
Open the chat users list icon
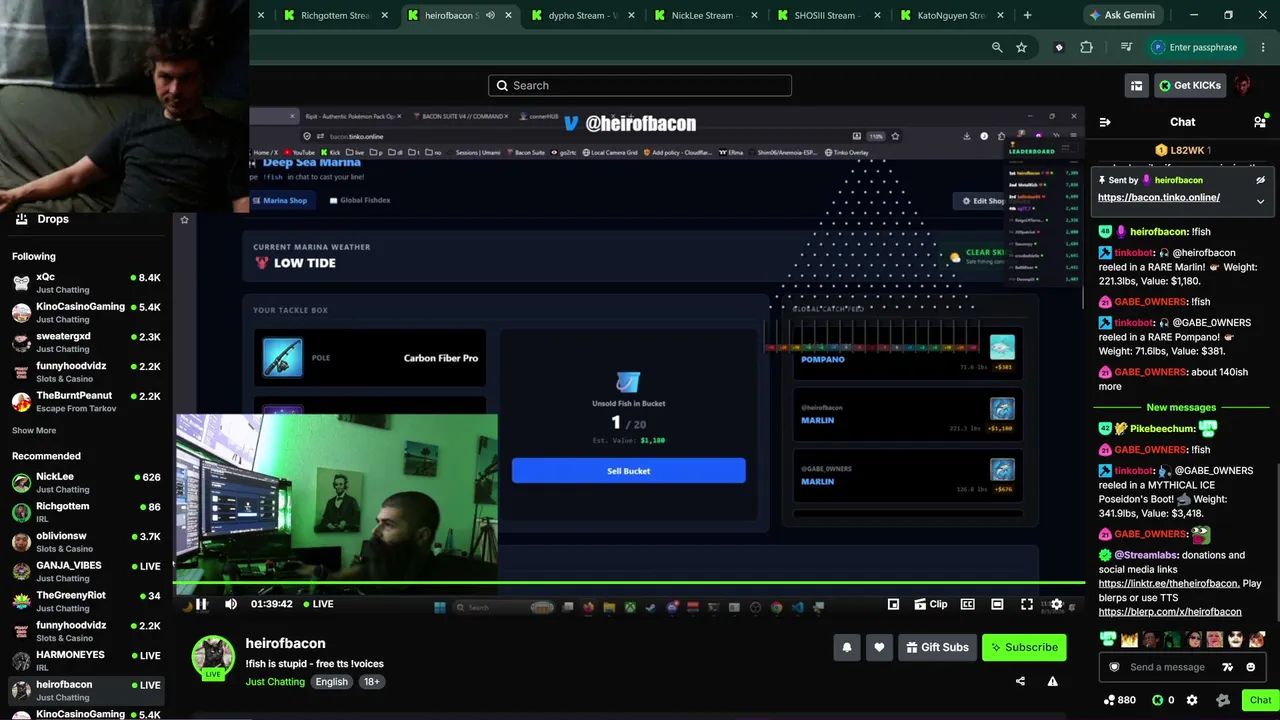pos(1259,122)
